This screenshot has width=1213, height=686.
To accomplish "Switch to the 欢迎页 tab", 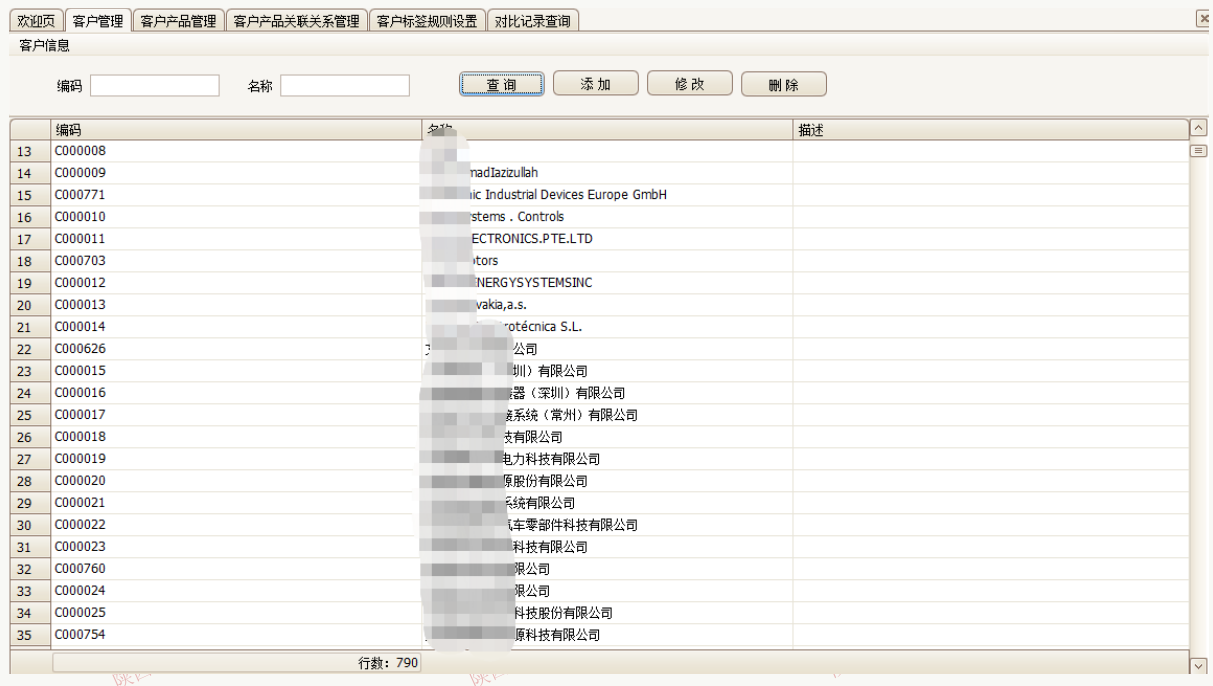I will click(36, 21).
